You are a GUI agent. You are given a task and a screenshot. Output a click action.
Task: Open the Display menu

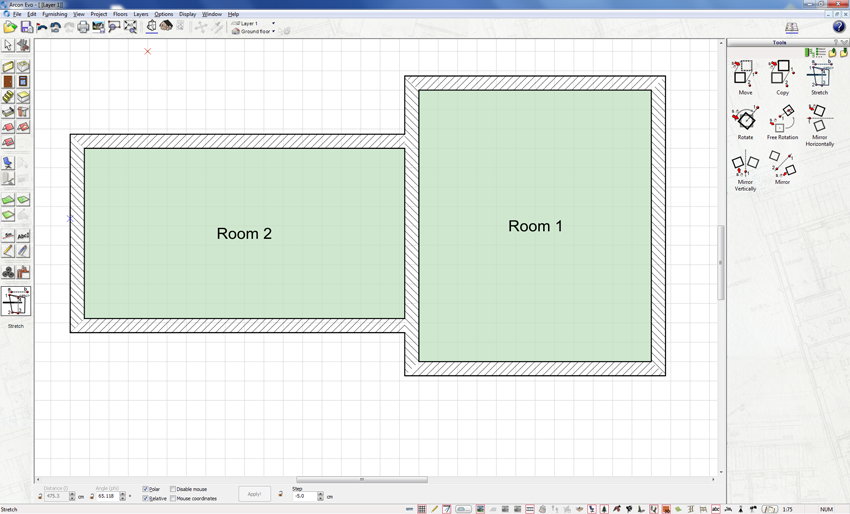coord(188,14)
